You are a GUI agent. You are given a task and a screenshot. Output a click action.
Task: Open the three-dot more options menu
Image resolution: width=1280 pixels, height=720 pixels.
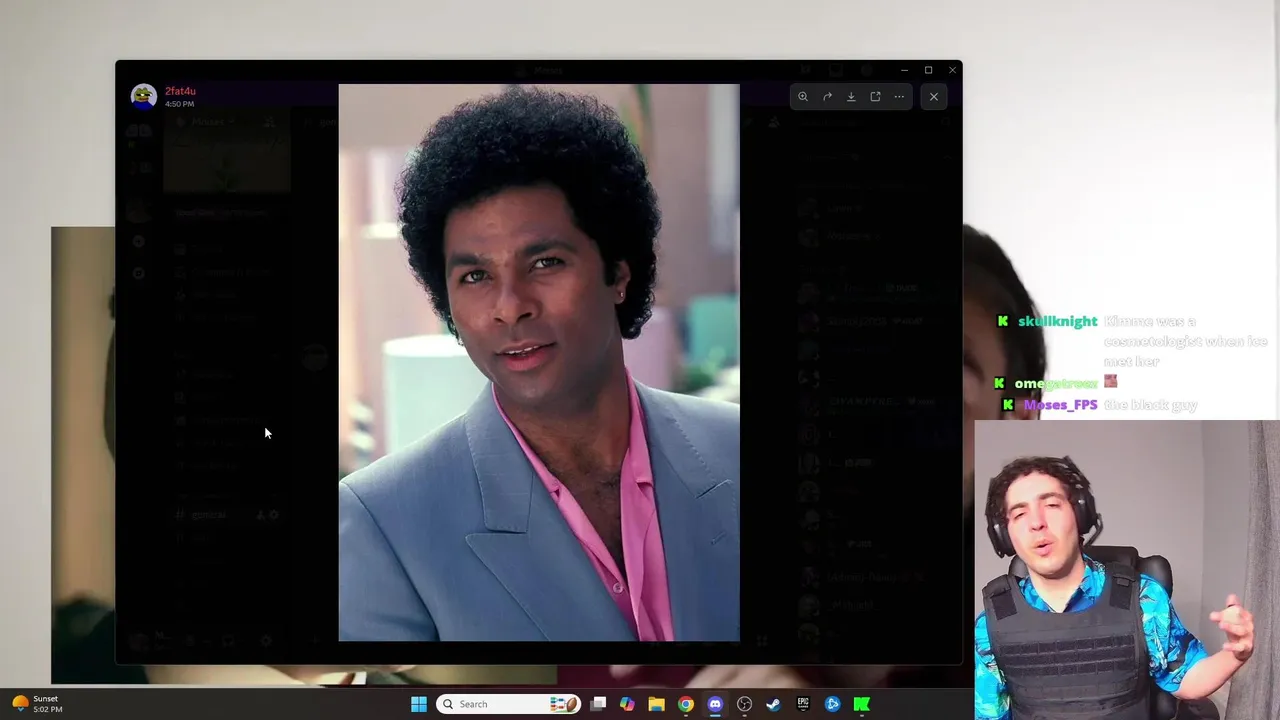[899, 97]
